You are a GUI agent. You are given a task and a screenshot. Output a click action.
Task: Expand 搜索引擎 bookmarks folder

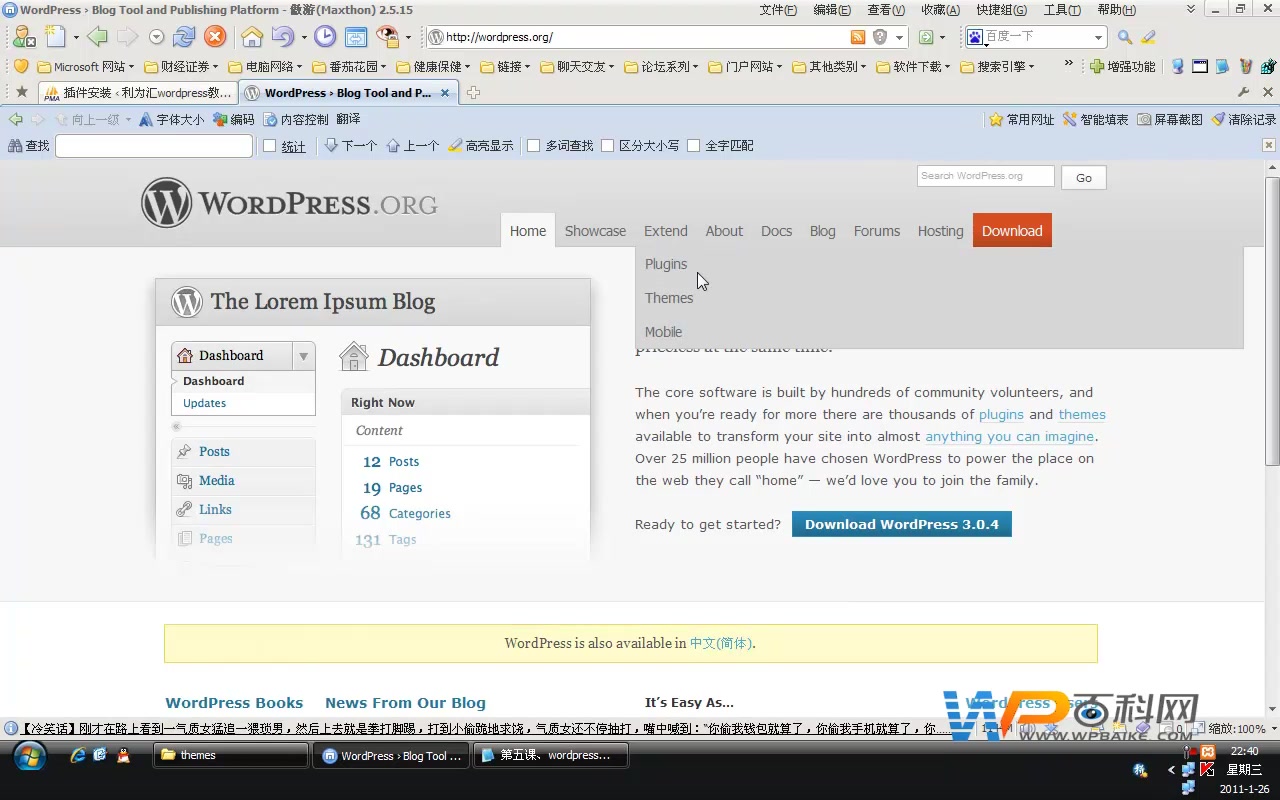(x=997, y=66)
